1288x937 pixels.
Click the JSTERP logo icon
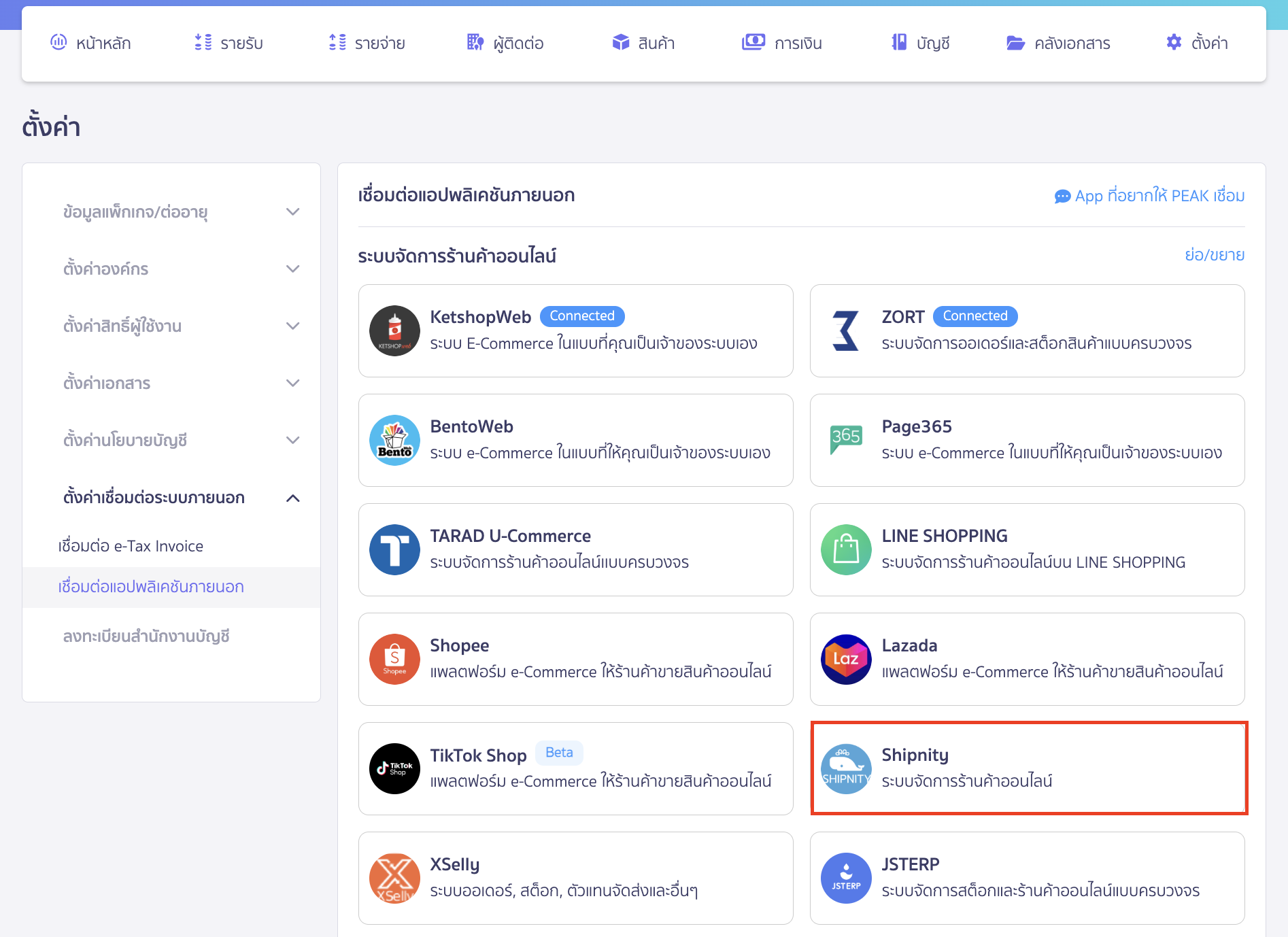pos(846,878)
